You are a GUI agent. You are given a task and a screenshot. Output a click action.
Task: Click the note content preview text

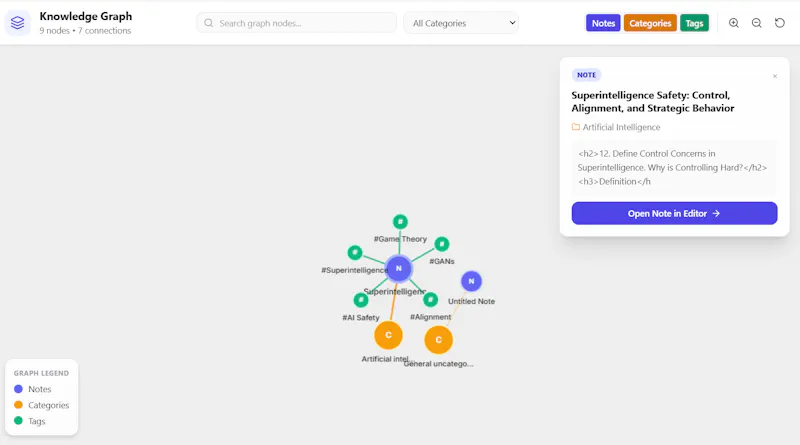point(672,167)
